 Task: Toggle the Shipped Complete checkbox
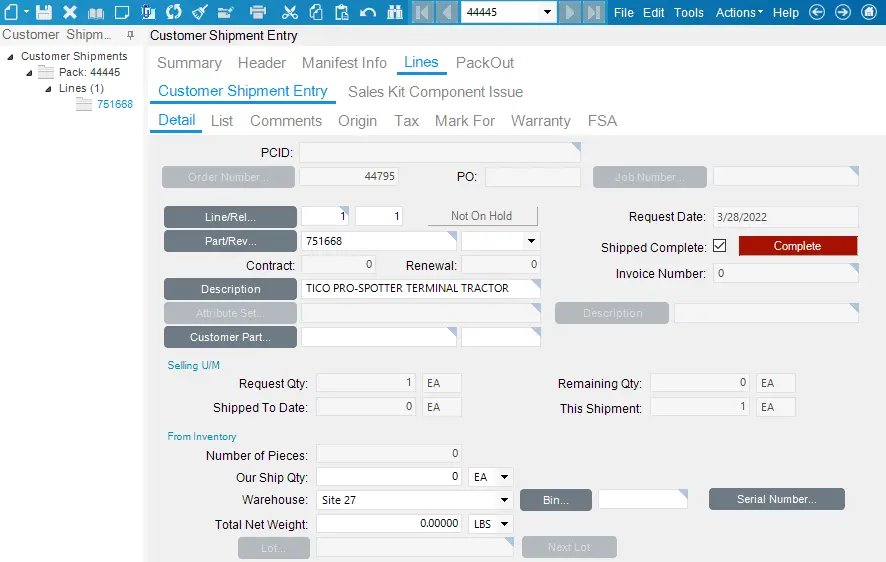pos(719,246)
